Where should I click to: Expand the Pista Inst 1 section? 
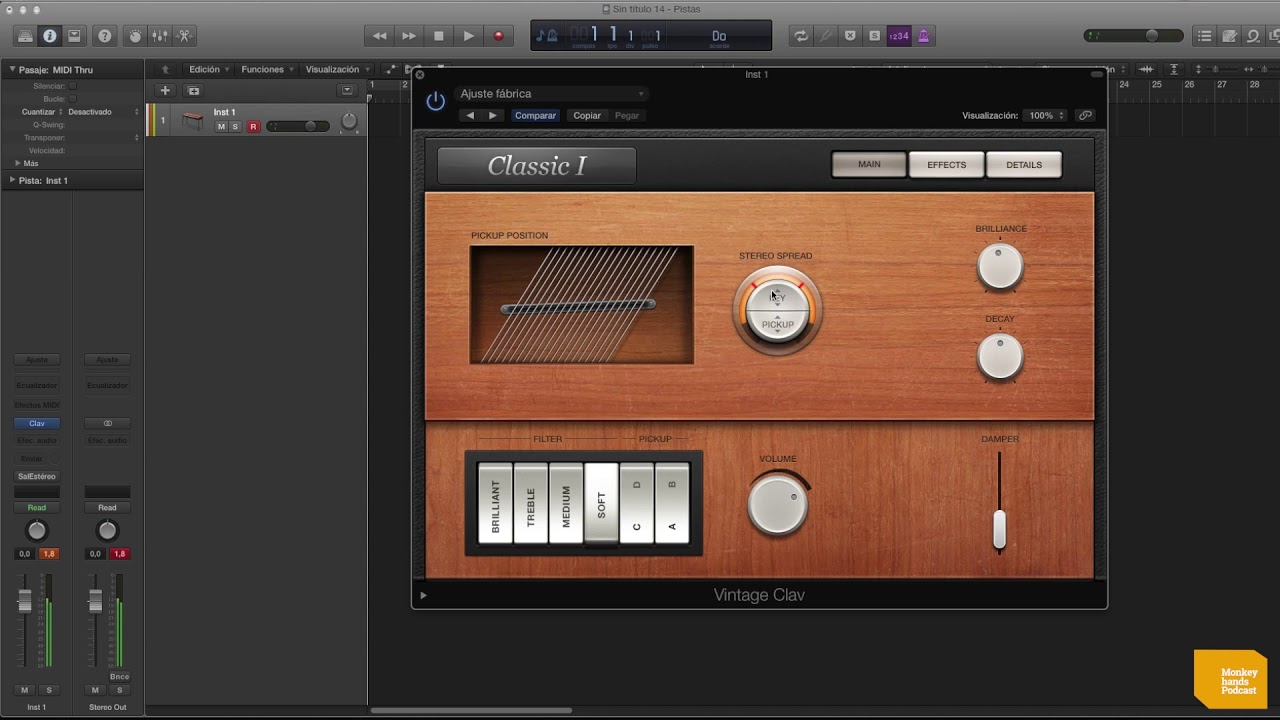(13, 181)
